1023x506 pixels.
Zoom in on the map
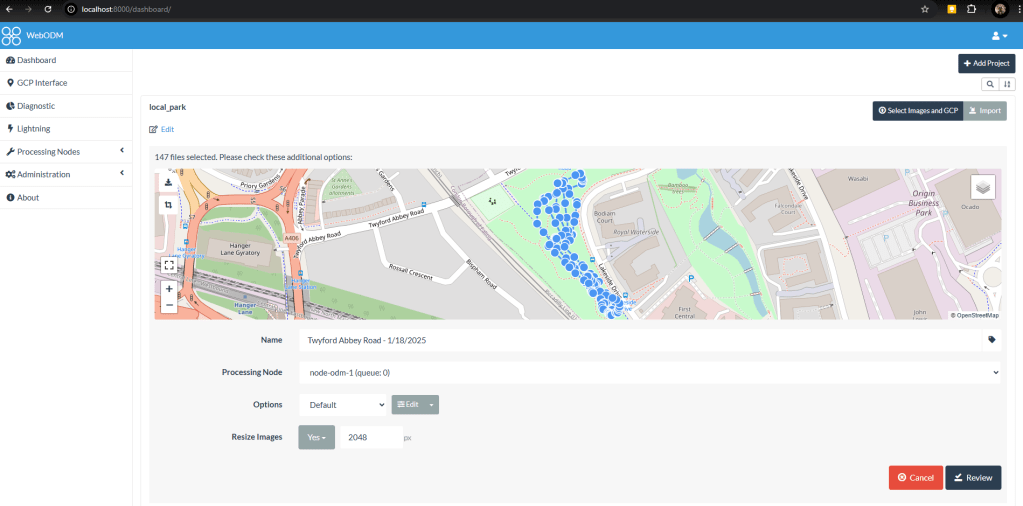point(169,288)
